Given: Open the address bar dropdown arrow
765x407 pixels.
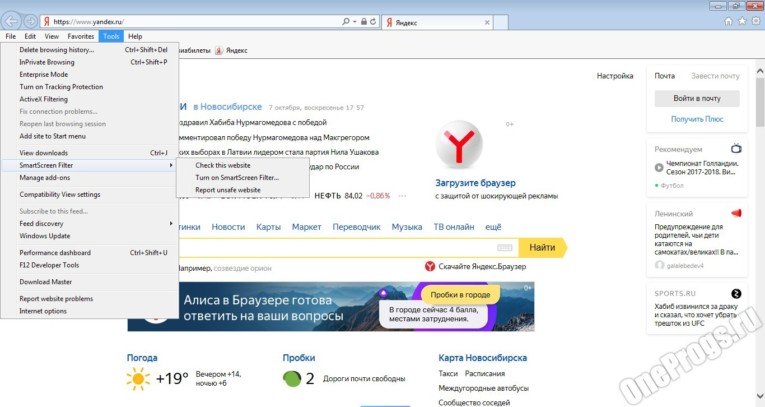Looking at the screenshot, I should [355, 21].
